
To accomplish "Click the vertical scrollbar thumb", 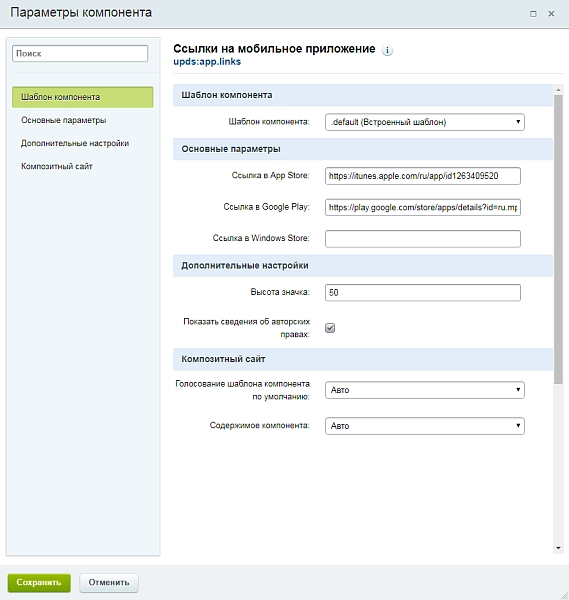I will point(558,240).
